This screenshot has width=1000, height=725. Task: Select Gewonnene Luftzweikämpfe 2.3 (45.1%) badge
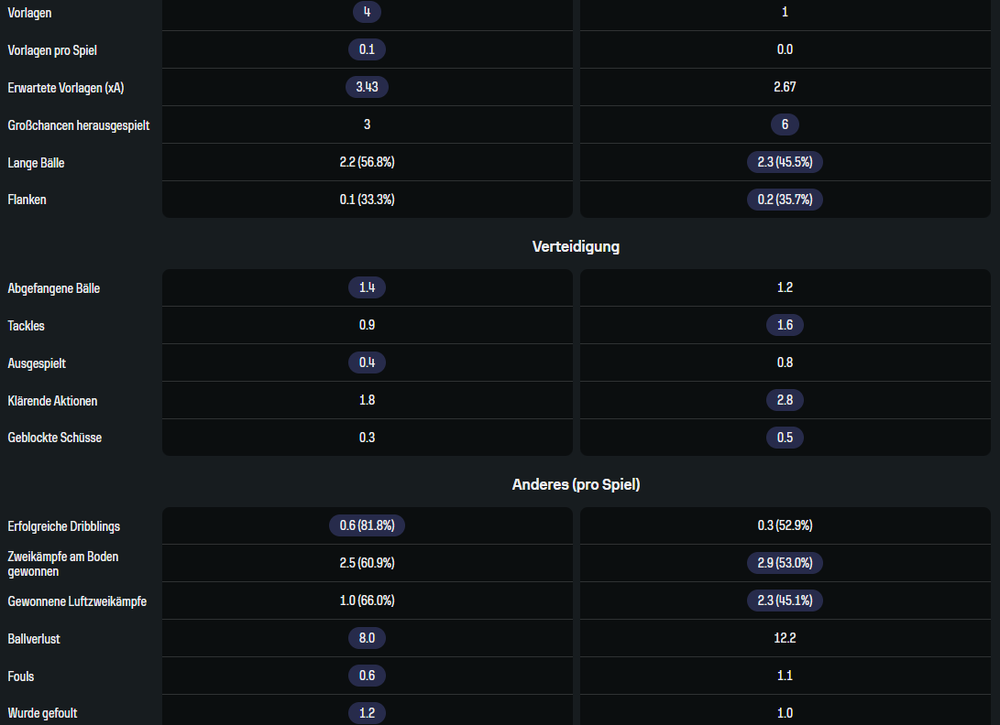tap(784, 601)
